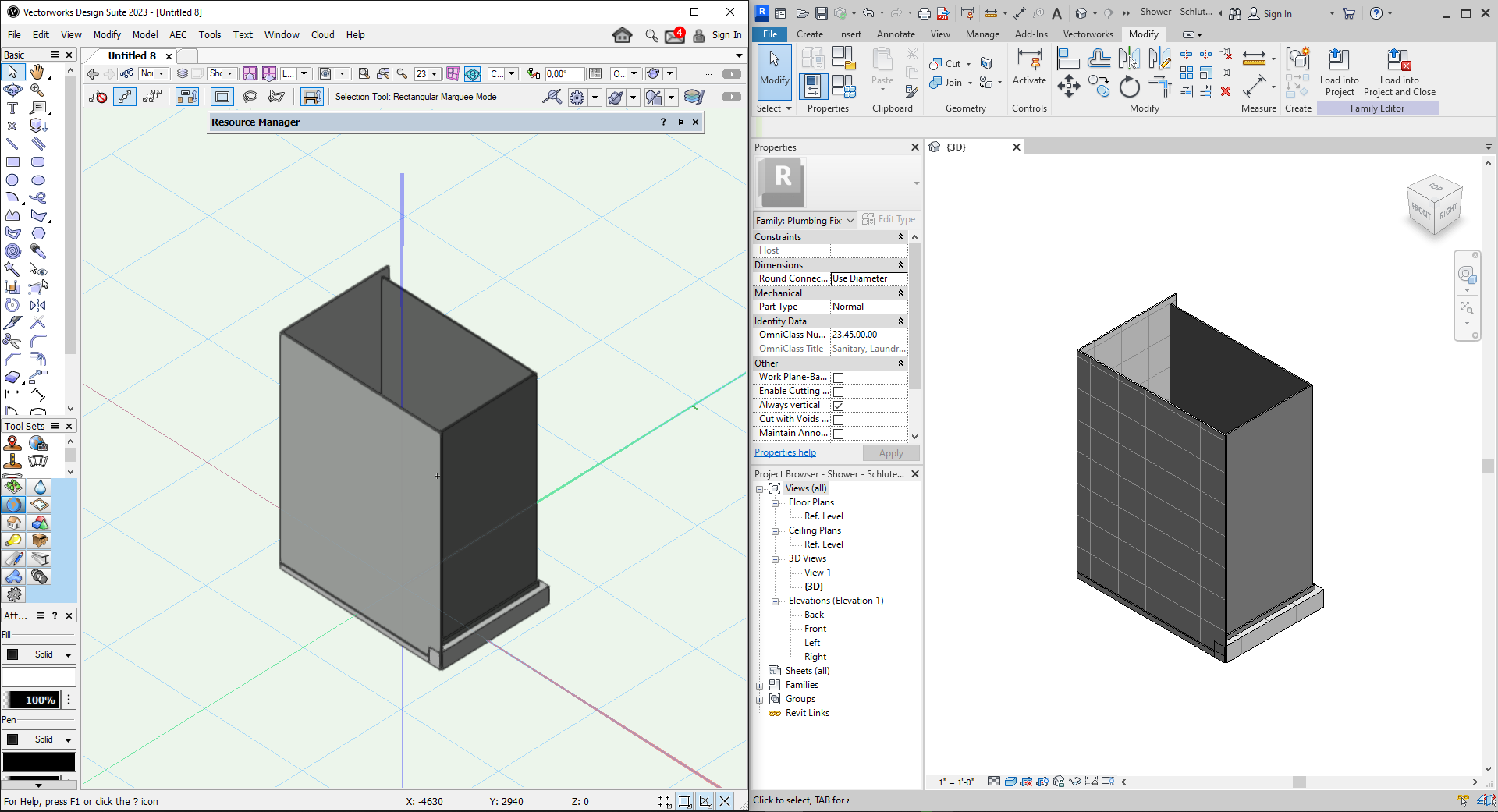
Task: Click the Move tool in Revit ribbon
Action: (1068, 86)
